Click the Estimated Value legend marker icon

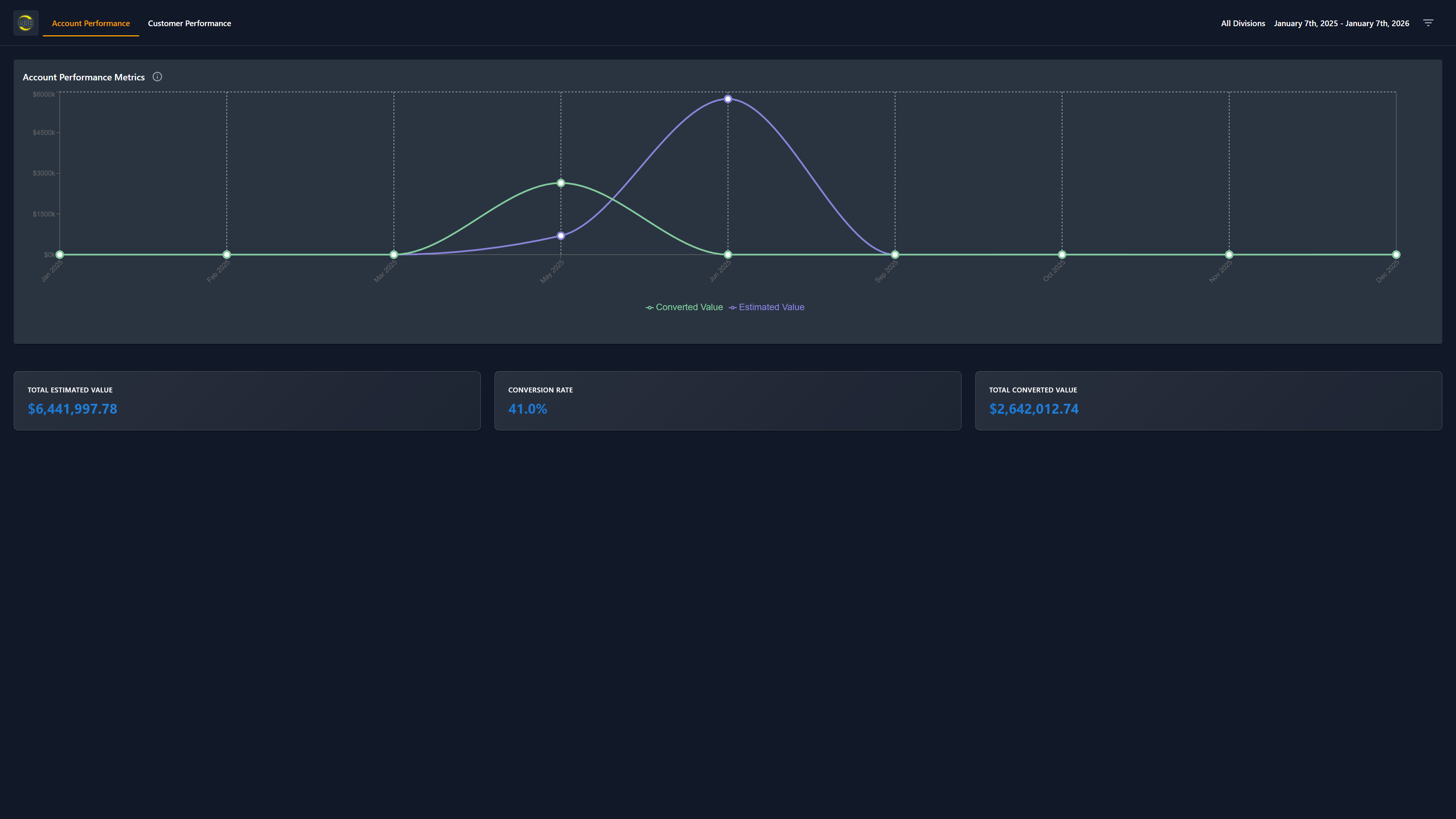[x=732, y=307]
